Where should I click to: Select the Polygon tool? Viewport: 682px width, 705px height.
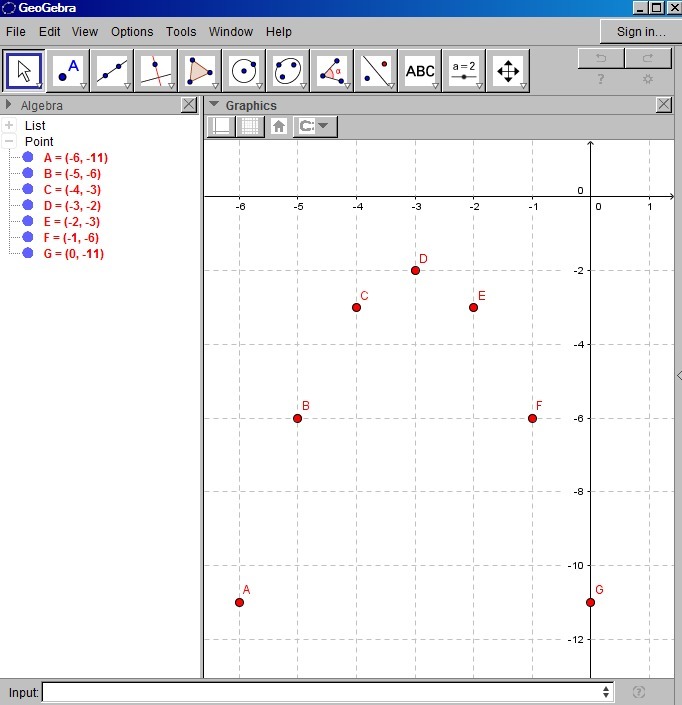point(200,71)
